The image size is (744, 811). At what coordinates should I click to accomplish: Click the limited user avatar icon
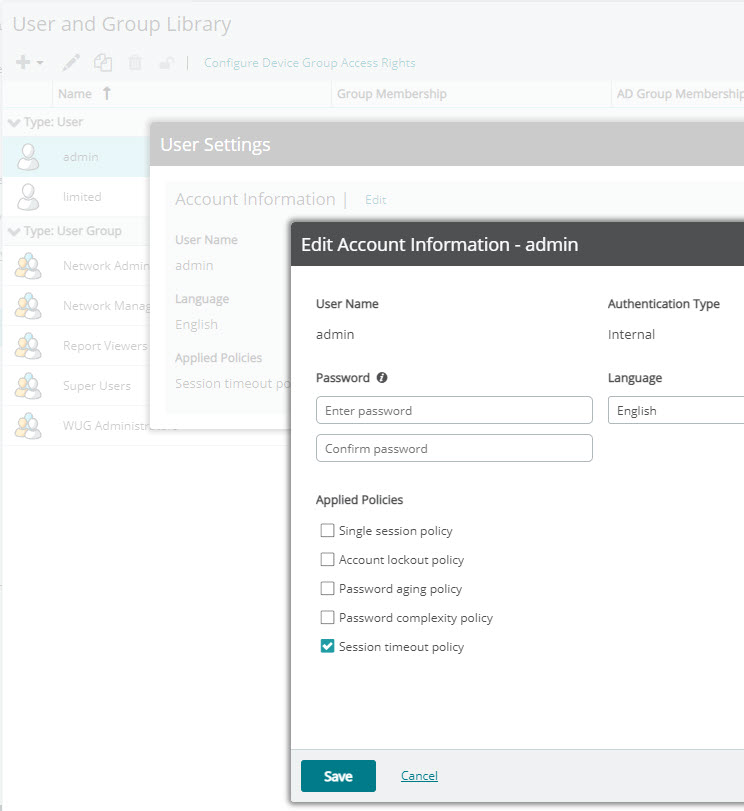click(x=28, y=197)
